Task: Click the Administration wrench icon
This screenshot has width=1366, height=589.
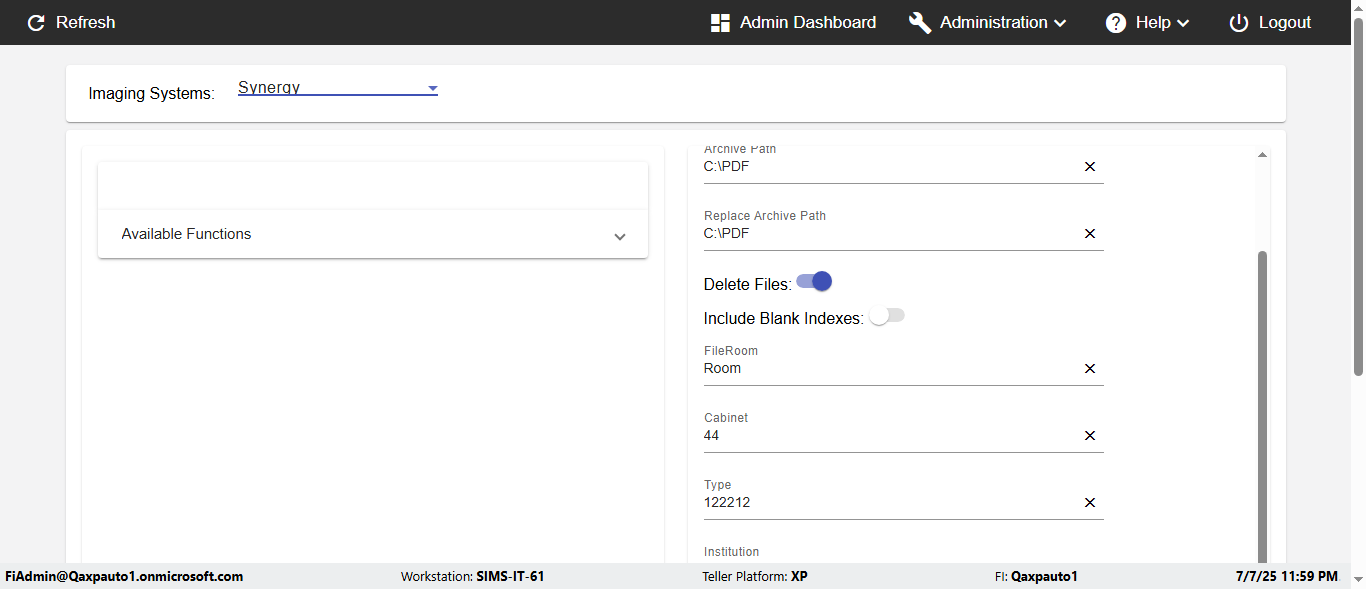Action: pyautogui.click(x=919, y=23)
